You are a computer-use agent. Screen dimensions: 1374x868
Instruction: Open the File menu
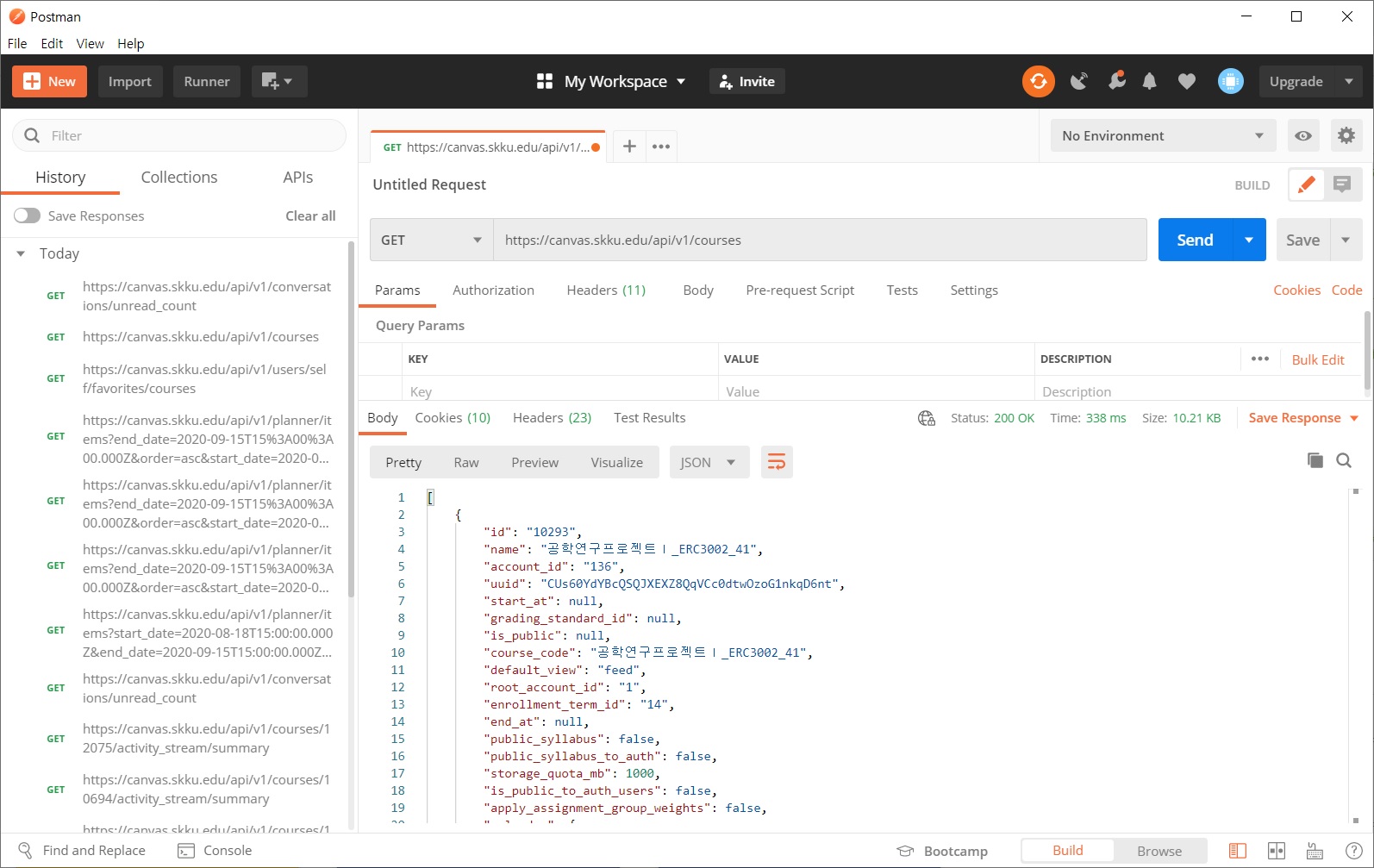click(x=17, y=43)
